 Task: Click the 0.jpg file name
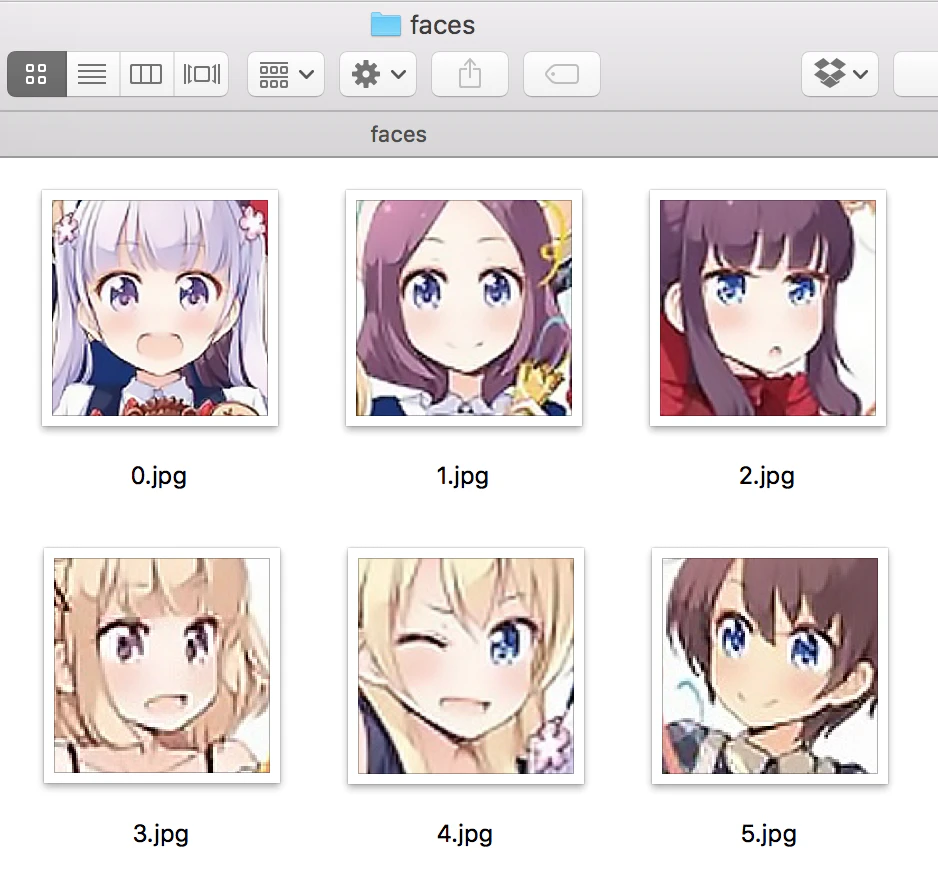[159, 476]
